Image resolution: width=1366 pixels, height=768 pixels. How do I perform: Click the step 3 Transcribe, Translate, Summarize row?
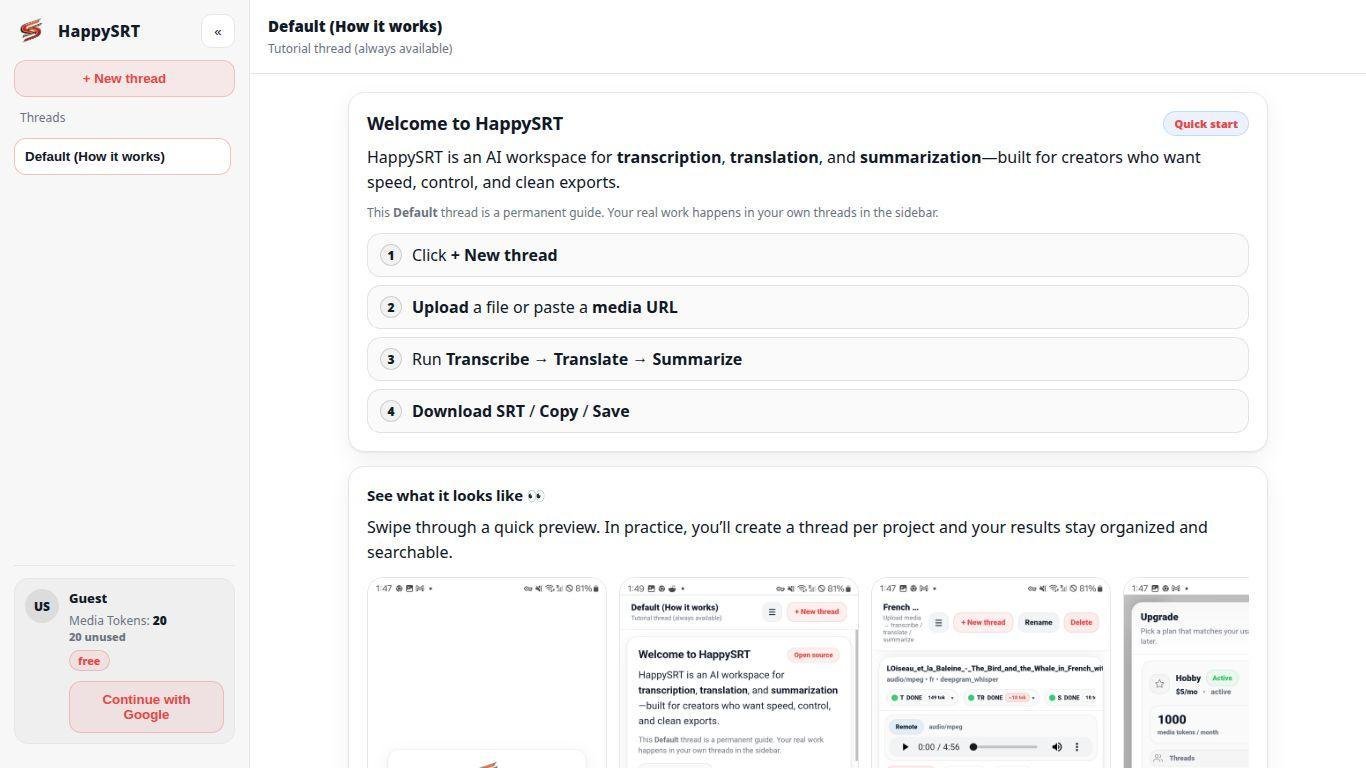807,359
